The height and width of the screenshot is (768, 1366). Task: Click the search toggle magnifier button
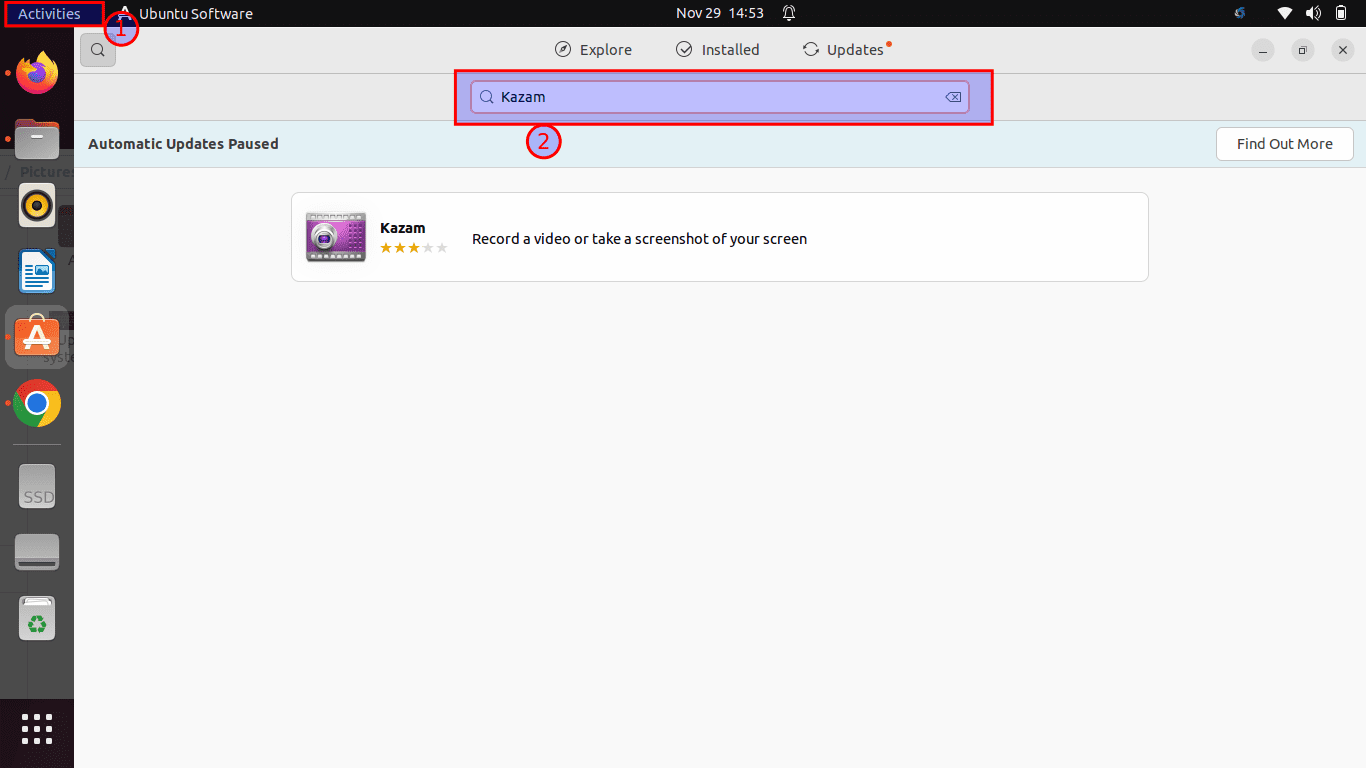(98, 50)
